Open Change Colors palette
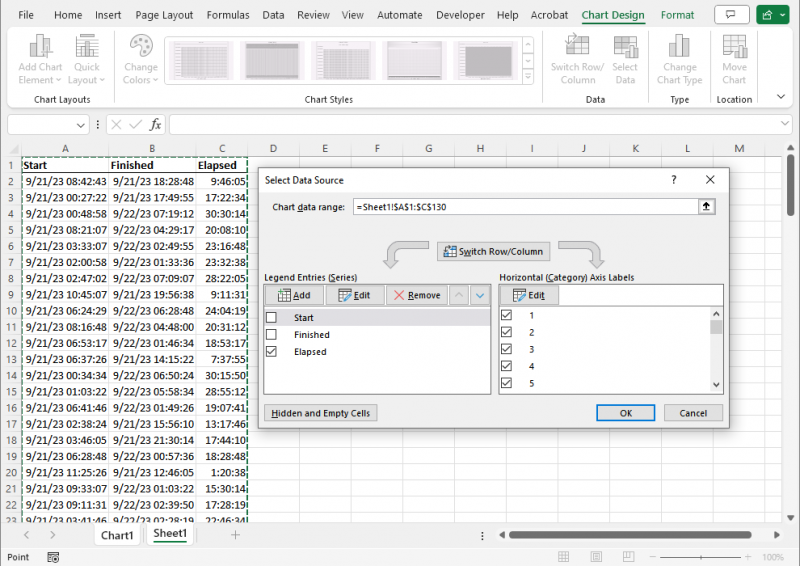 point(140,59)
